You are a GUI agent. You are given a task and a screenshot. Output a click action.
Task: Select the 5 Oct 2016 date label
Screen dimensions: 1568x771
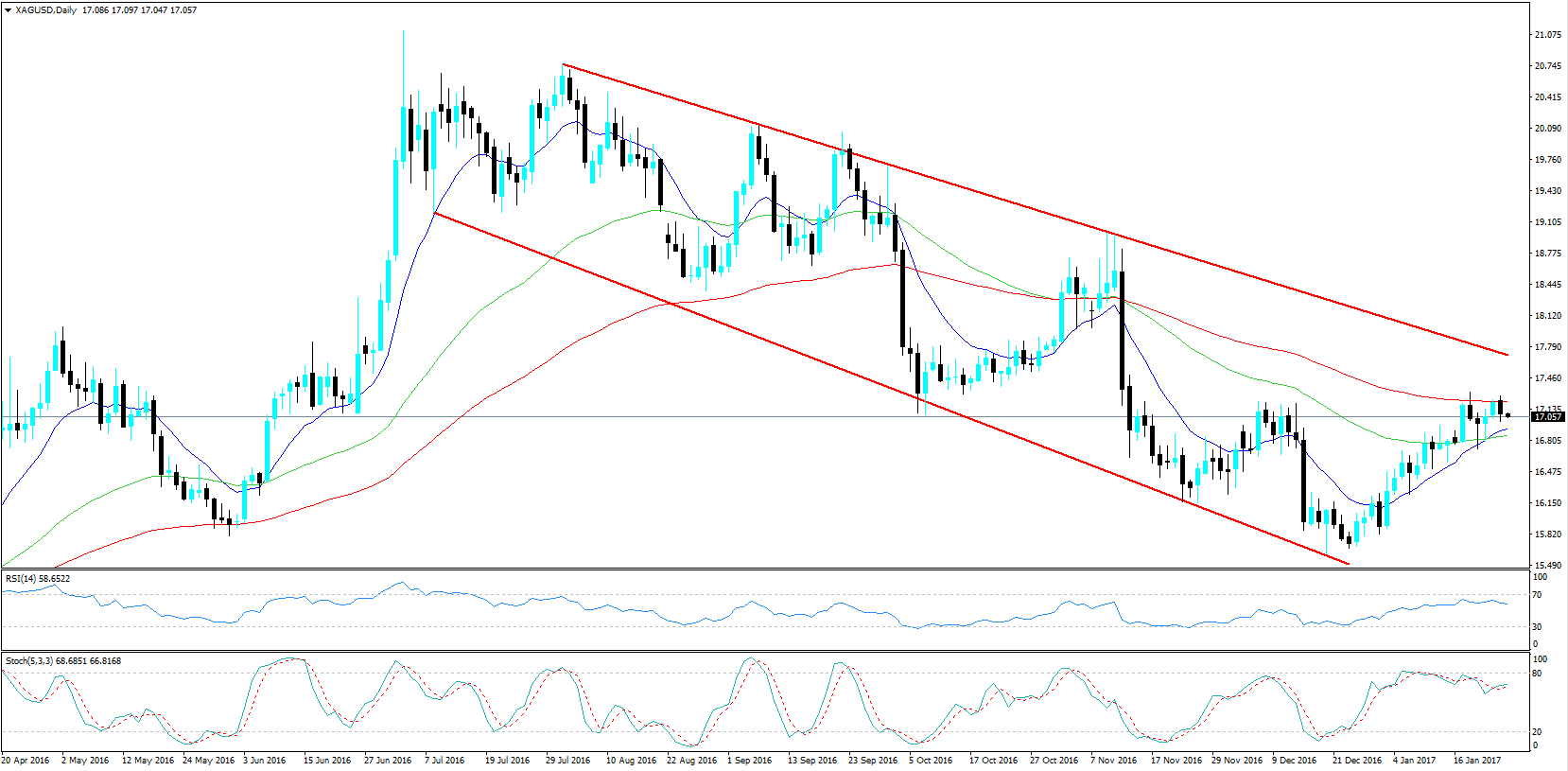(931, 760)
